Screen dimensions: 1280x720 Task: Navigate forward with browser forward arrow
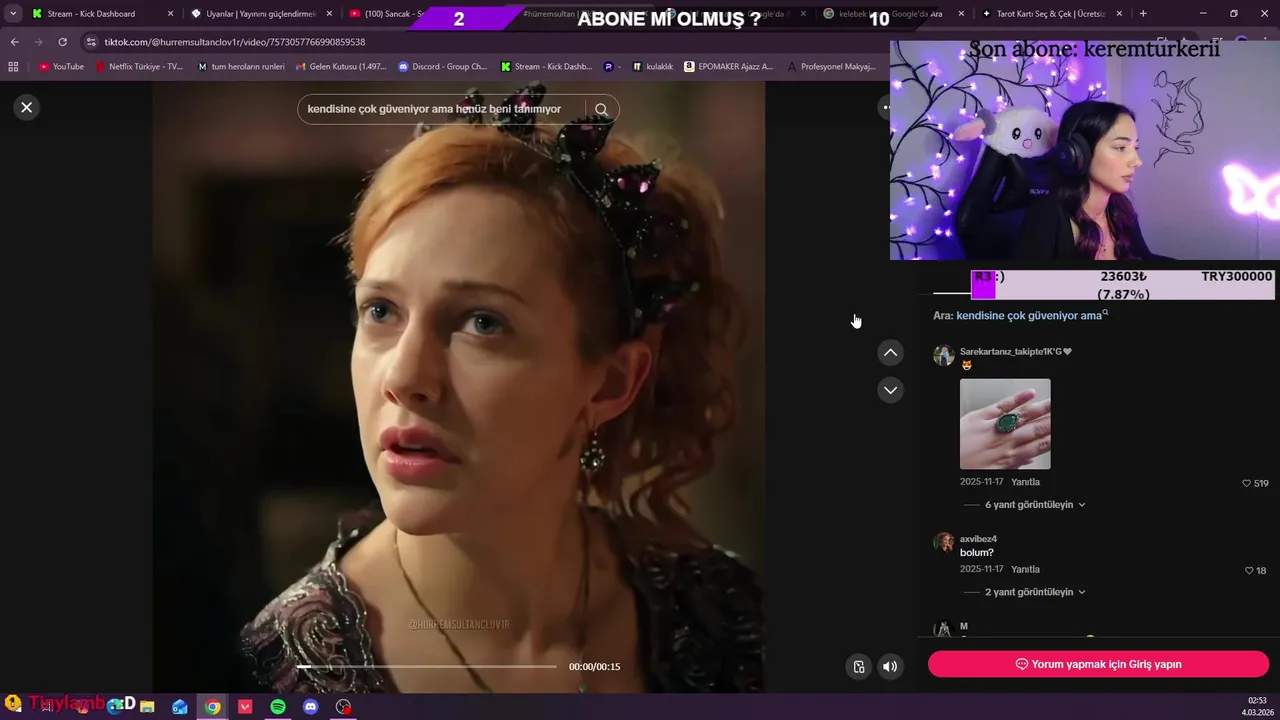point(38,42)
